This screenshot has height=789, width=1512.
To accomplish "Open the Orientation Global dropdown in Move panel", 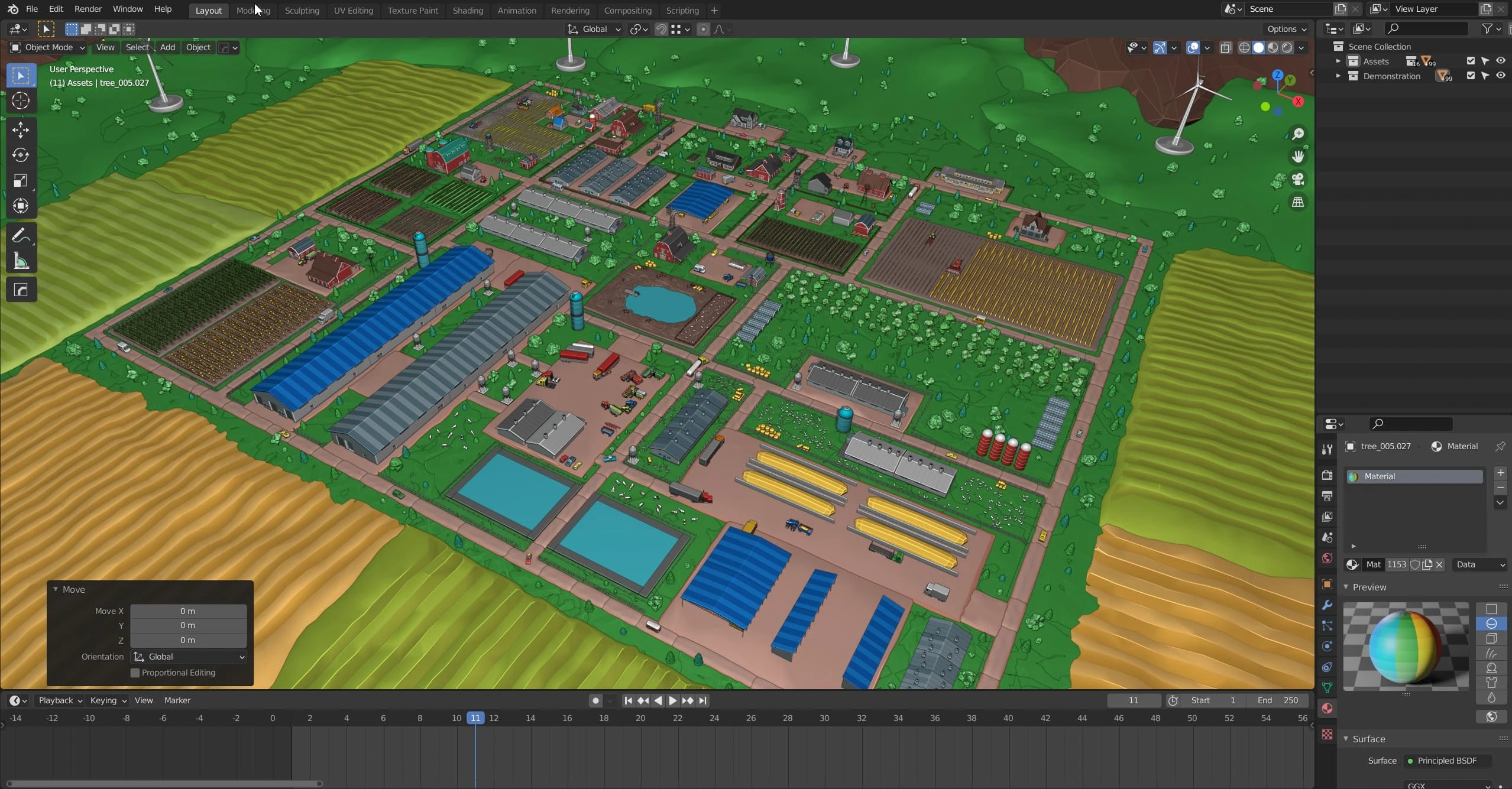I will (x=188, y=657).
